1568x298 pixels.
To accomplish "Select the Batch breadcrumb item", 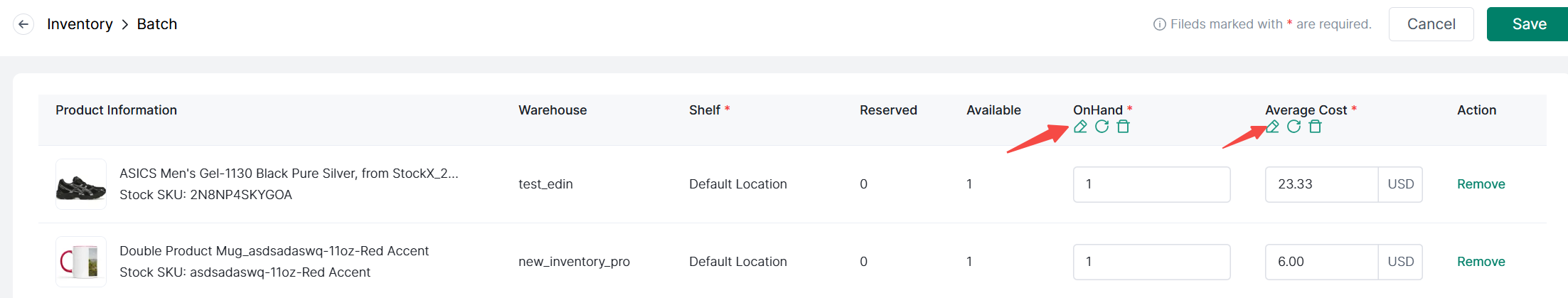I will pos(157,24).
